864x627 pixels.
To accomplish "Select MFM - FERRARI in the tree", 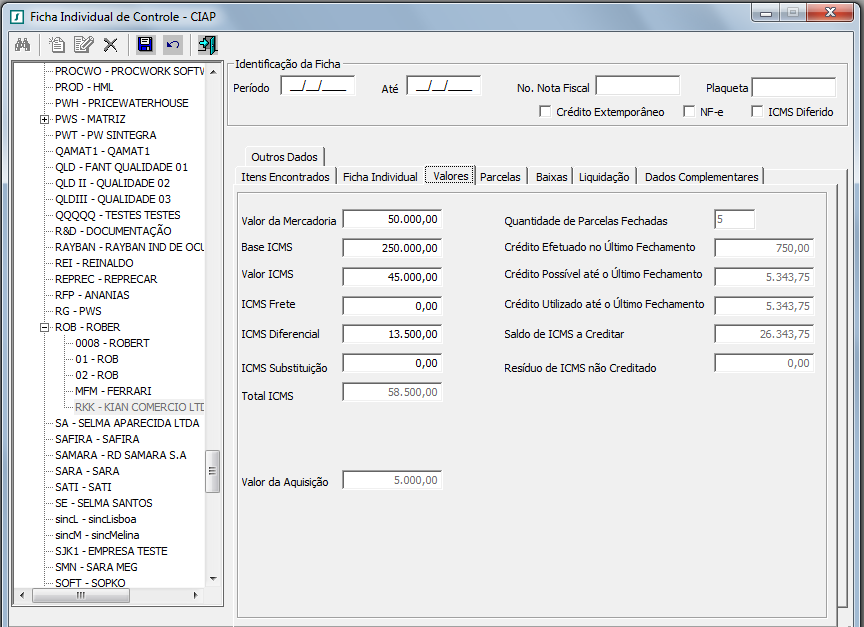I will click(112, 391).
